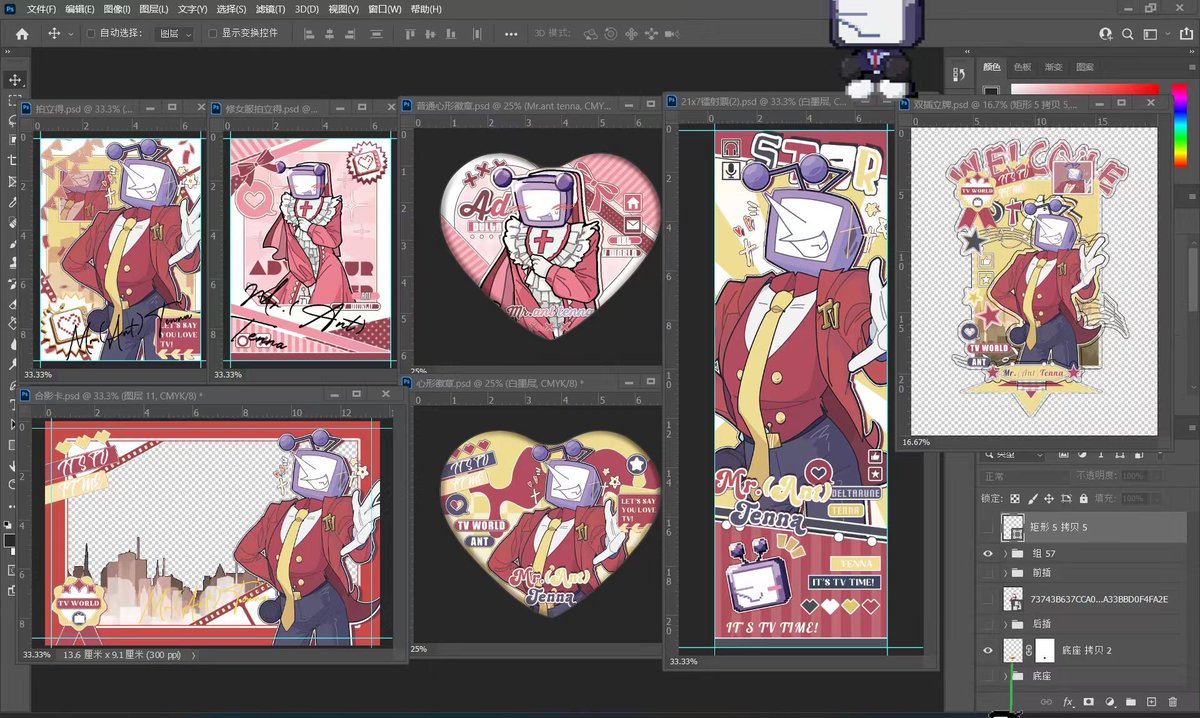Click the lock image pixels brush icon
1200x718 pixels.
(x=1033, y=498)
